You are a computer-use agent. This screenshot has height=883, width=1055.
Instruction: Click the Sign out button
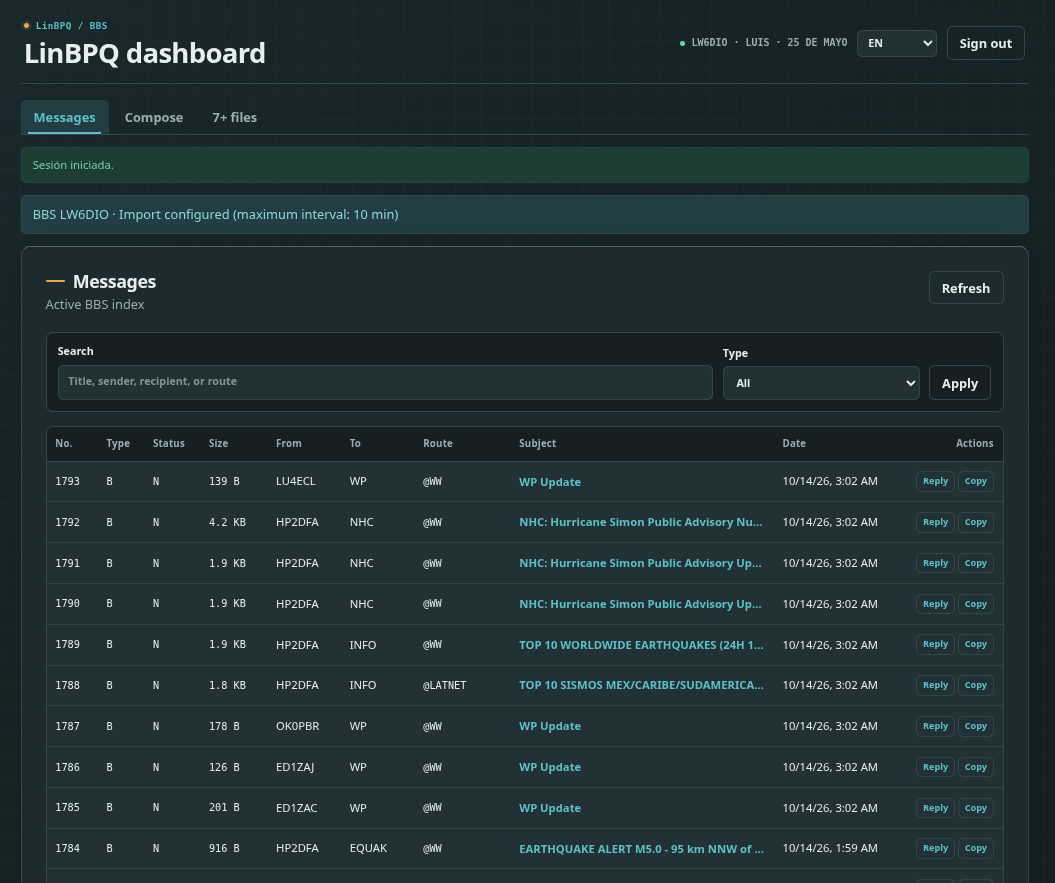coord(985,43)
